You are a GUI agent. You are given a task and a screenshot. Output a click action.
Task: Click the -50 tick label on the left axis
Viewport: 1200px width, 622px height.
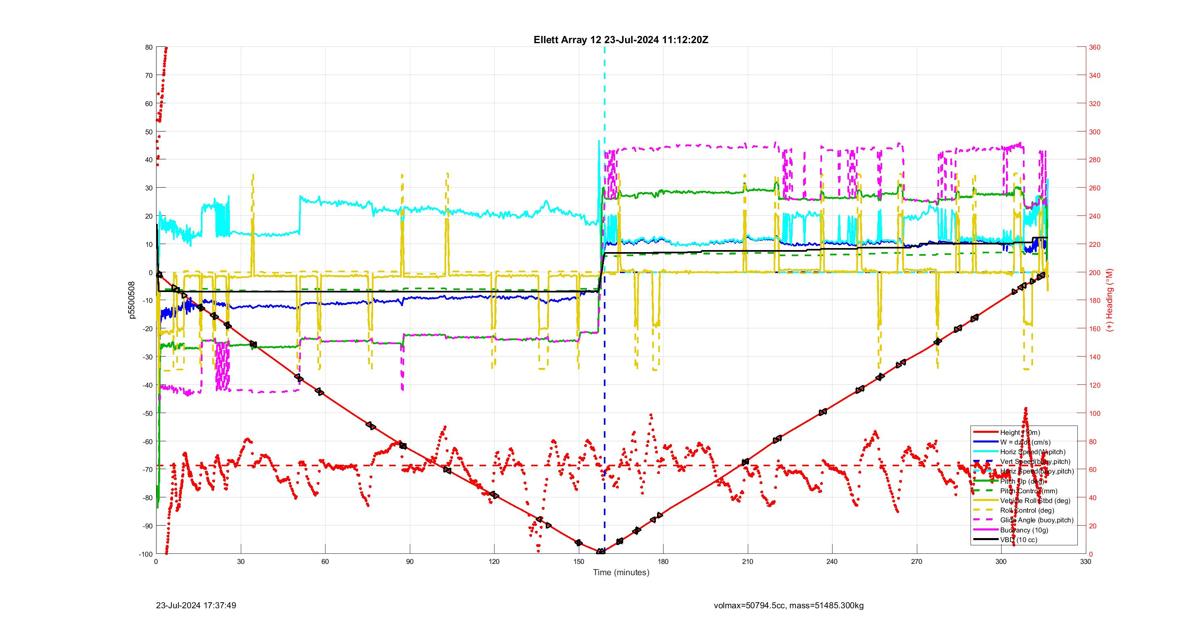point(146,413)
